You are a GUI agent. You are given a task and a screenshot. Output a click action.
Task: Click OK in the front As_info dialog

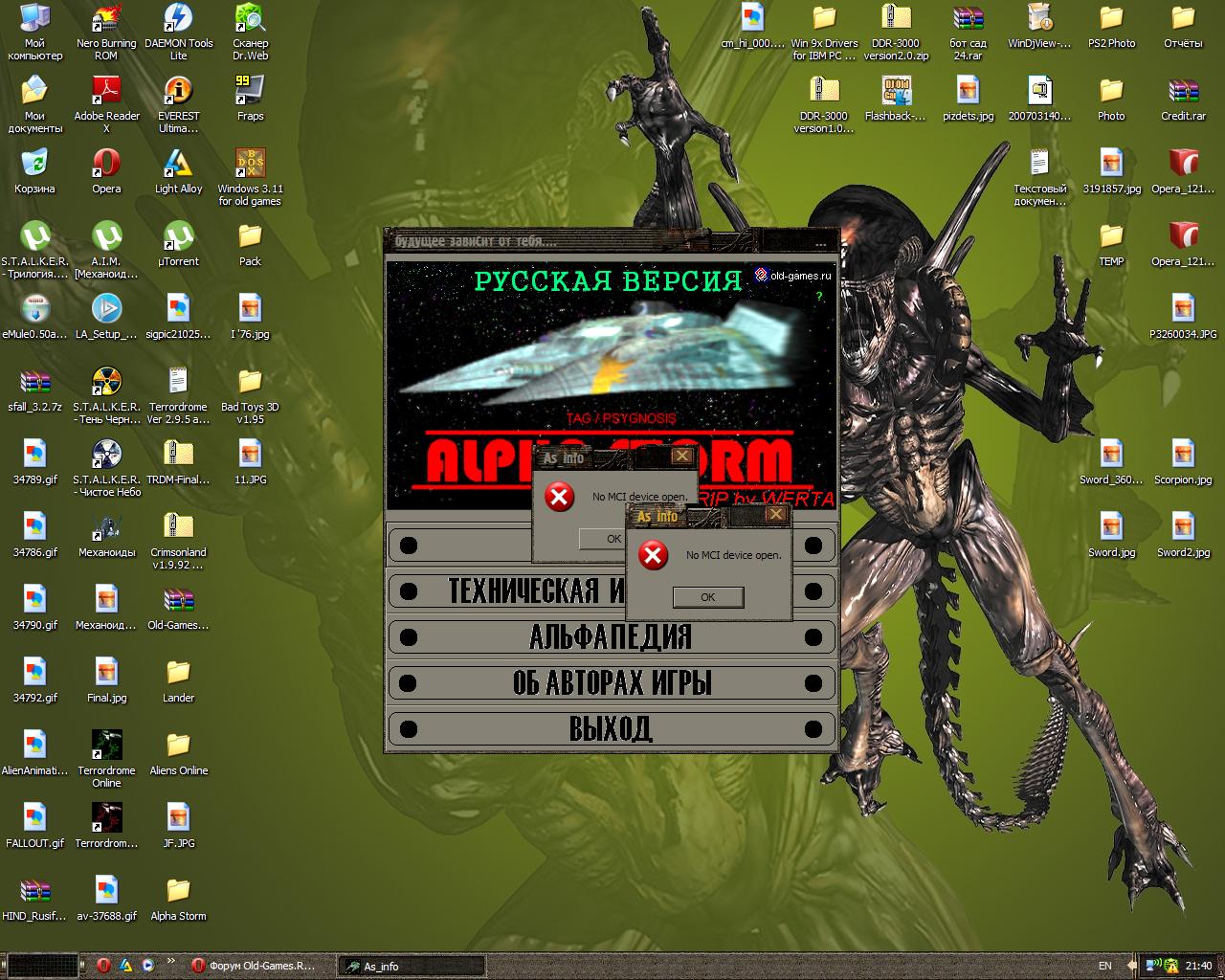pos(708,597)
